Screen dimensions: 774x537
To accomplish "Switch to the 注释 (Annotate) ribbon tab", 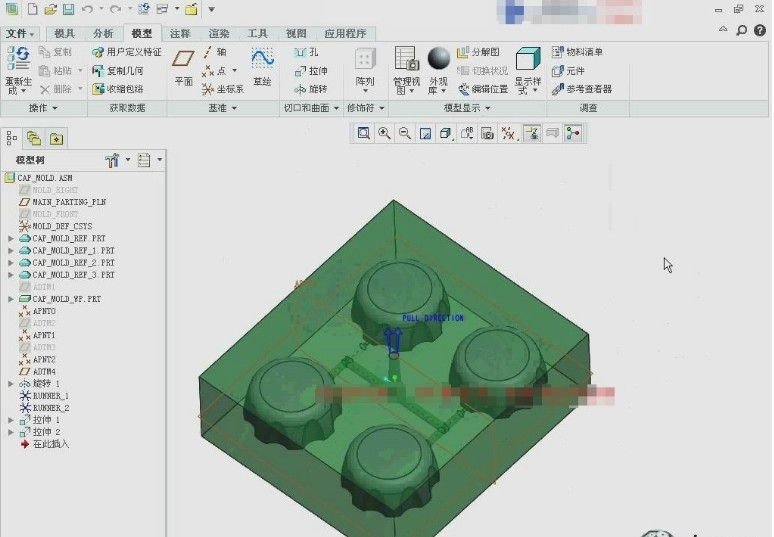I will [180, 34].
